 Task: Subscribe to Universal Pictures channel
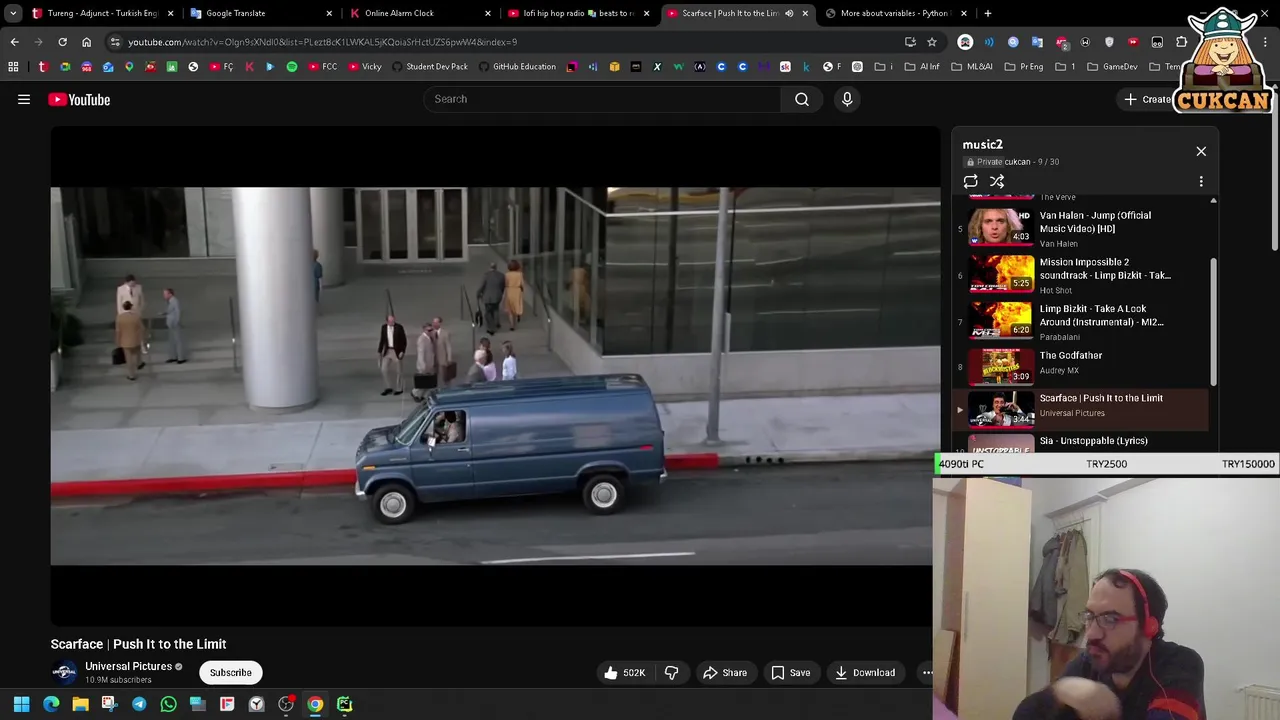click(x=231, y=673)
